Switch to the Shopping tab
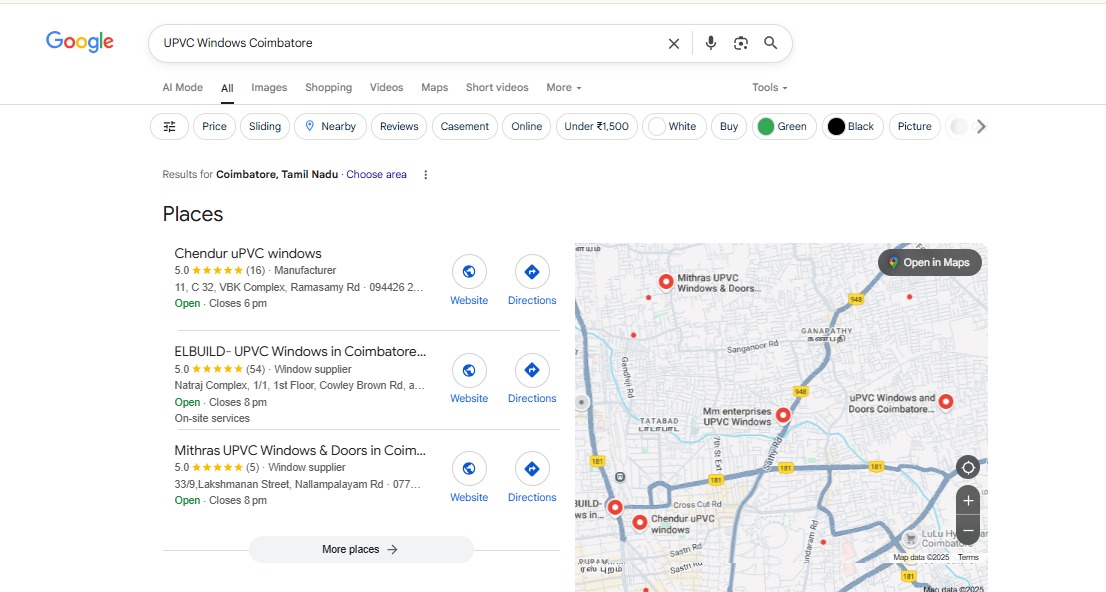Screen dimensions: 1106x592 [328, 88]
